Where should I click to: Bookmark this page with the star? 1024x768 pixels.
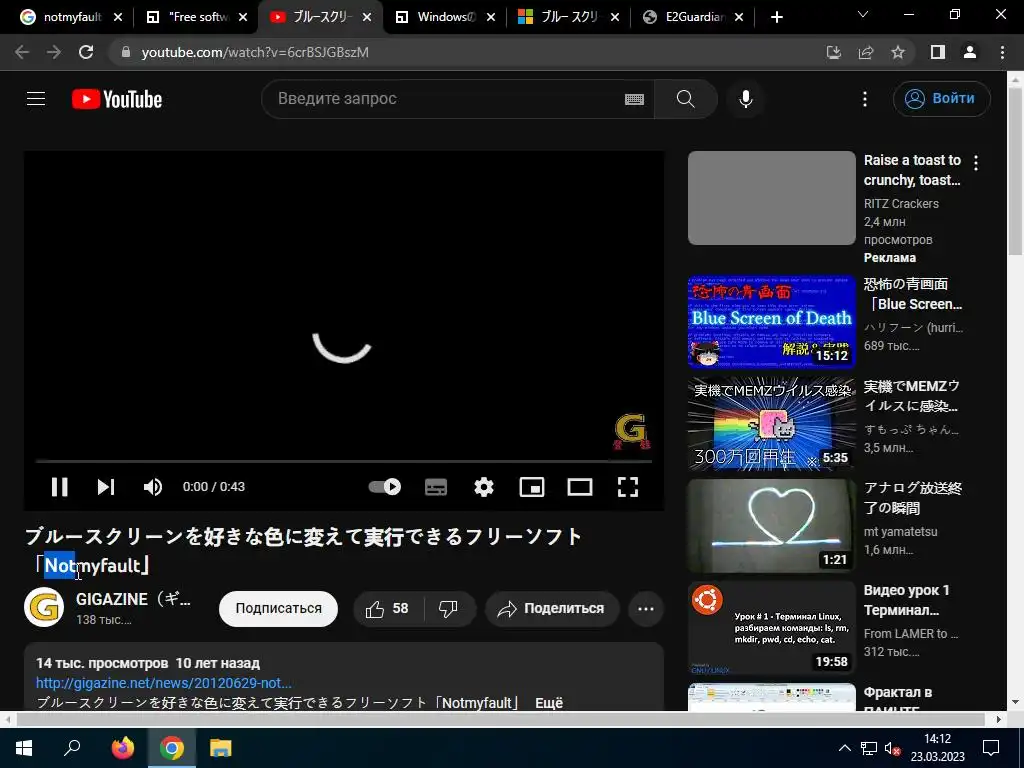[898, 52]
